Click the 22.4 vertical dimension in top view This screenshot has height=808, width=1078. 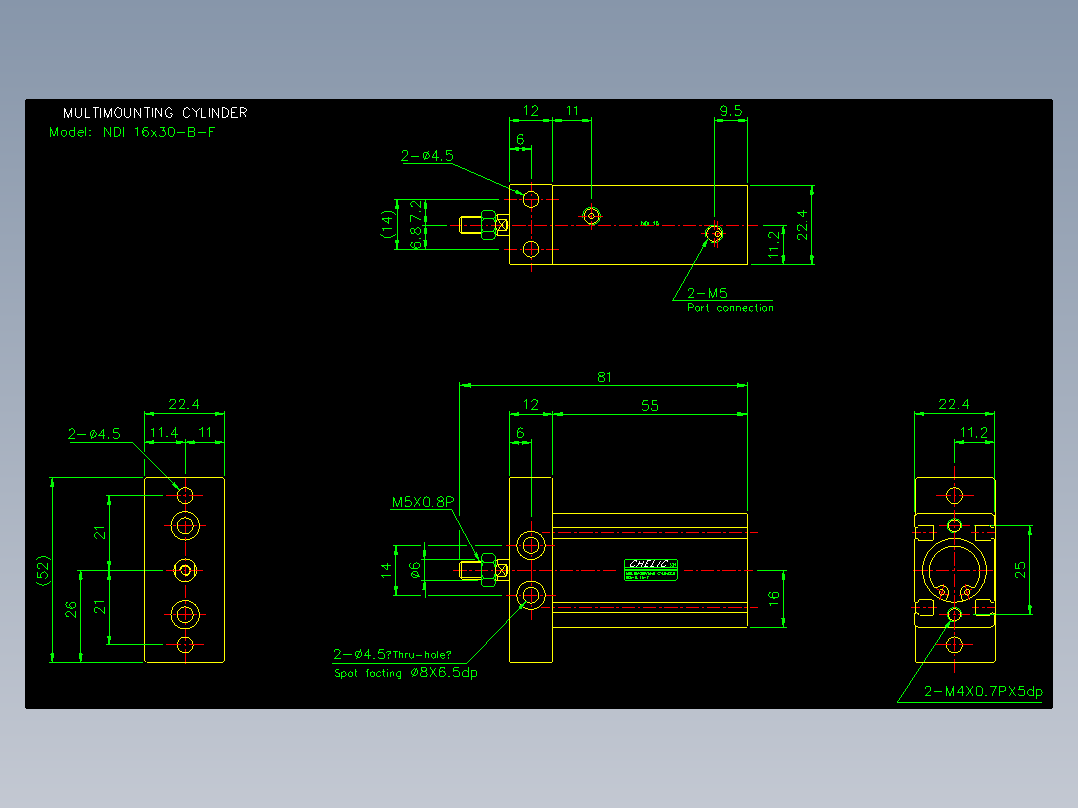[802, 225]
